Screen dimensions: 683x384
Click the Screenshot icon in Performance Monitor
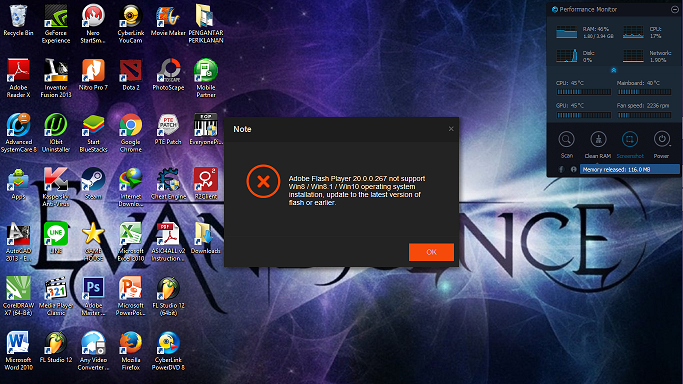(x=629, y=140)
